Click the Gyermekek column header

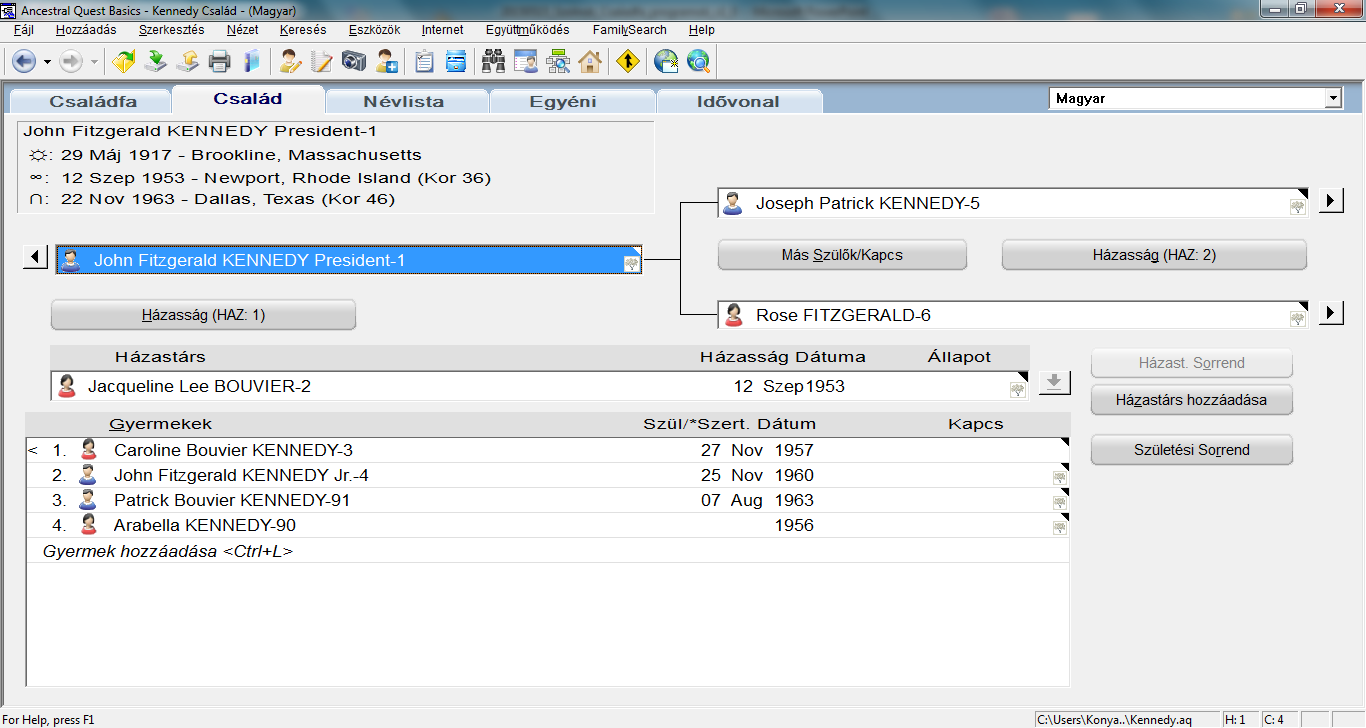click(x=160, y=424)
